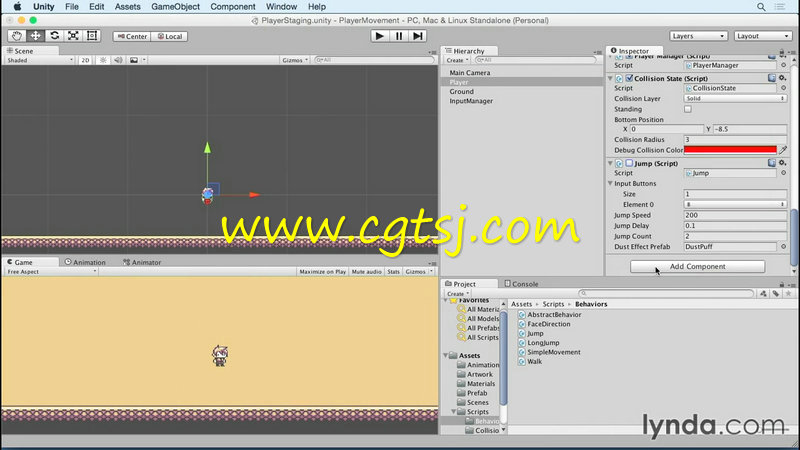Collapse Input Buttons array
This screenshot has height=450, width=800.
pos(610,183)
